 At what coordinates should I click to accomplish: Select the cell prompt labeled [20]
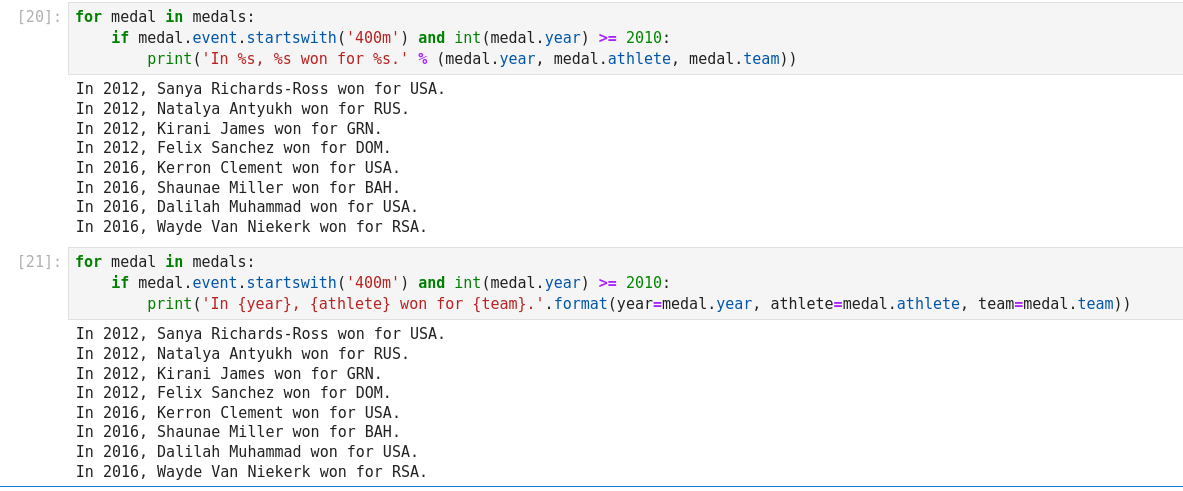40,17
